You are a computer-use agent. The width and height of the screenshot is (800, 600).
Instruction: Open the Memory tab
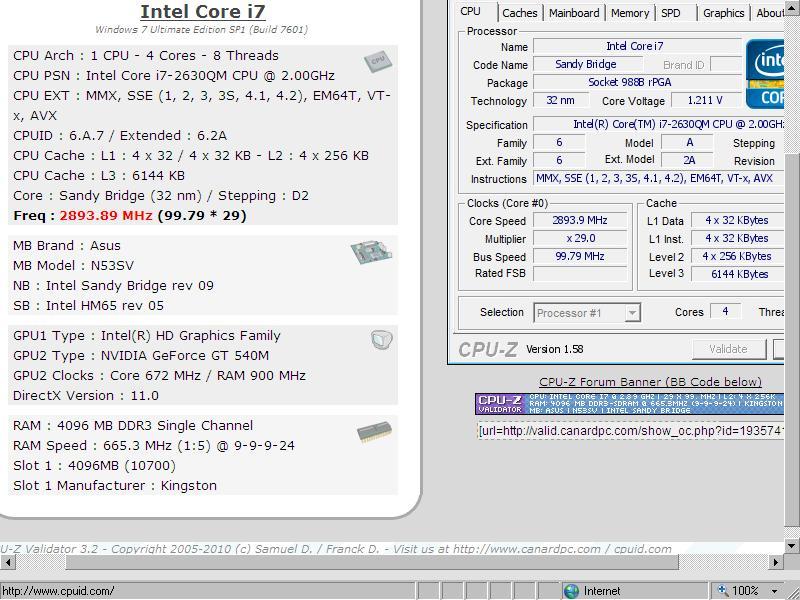point(630,13)
